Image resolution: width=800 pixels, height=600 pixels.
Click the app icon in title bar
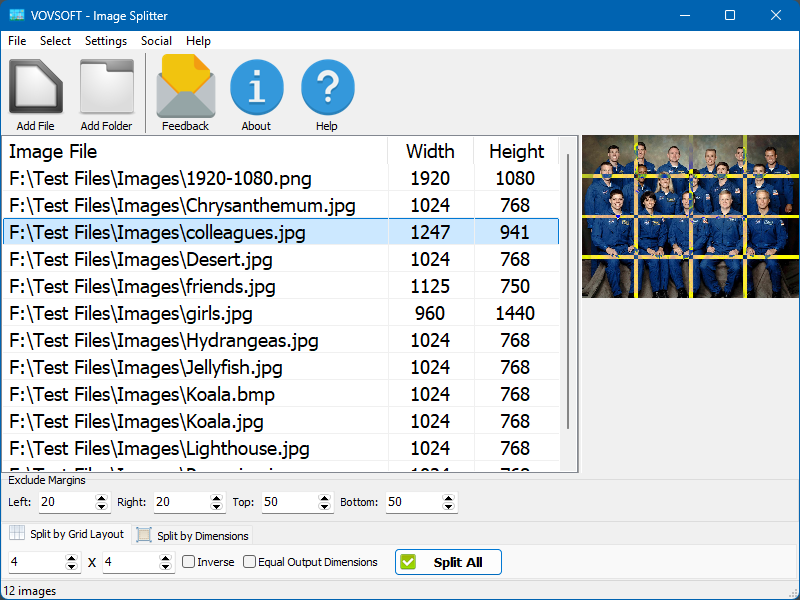pyautogui.click(x=17, y=15)
